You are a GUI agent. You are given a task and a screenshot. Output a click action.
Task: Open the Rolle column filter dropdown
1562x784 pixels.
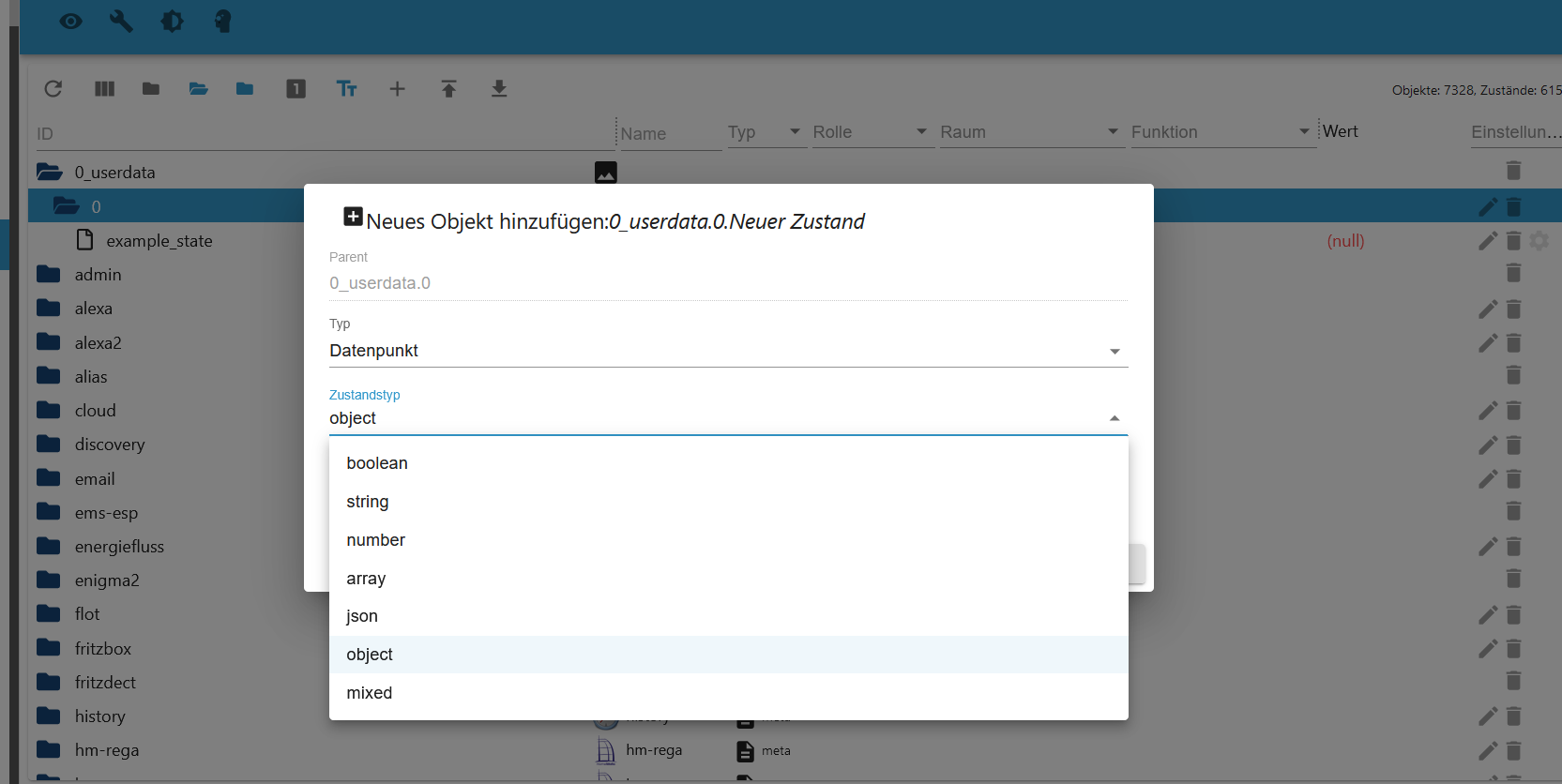pyautogui.click(x=872, y=132)
